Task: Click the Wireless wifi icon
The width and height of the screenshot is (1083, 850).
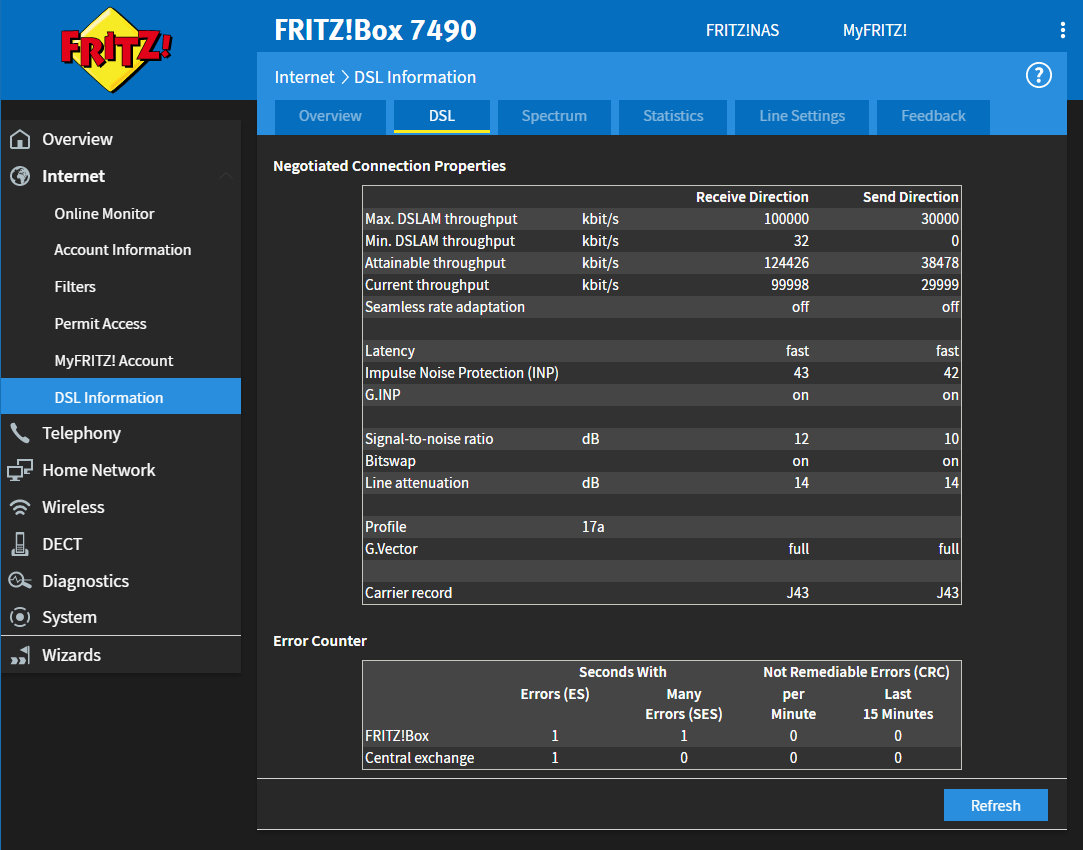Action: [20, 508]
